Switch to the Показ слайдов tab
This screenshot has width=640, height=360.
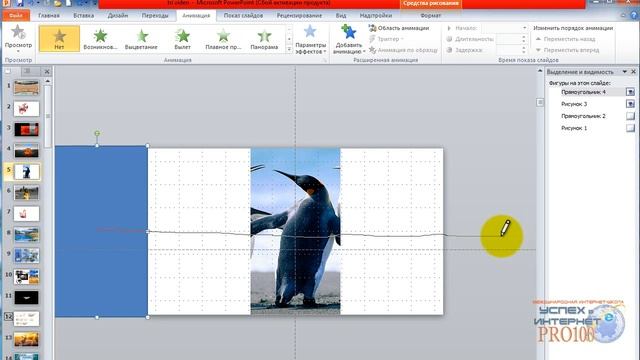pyautogui.click(x=243, y=16)
